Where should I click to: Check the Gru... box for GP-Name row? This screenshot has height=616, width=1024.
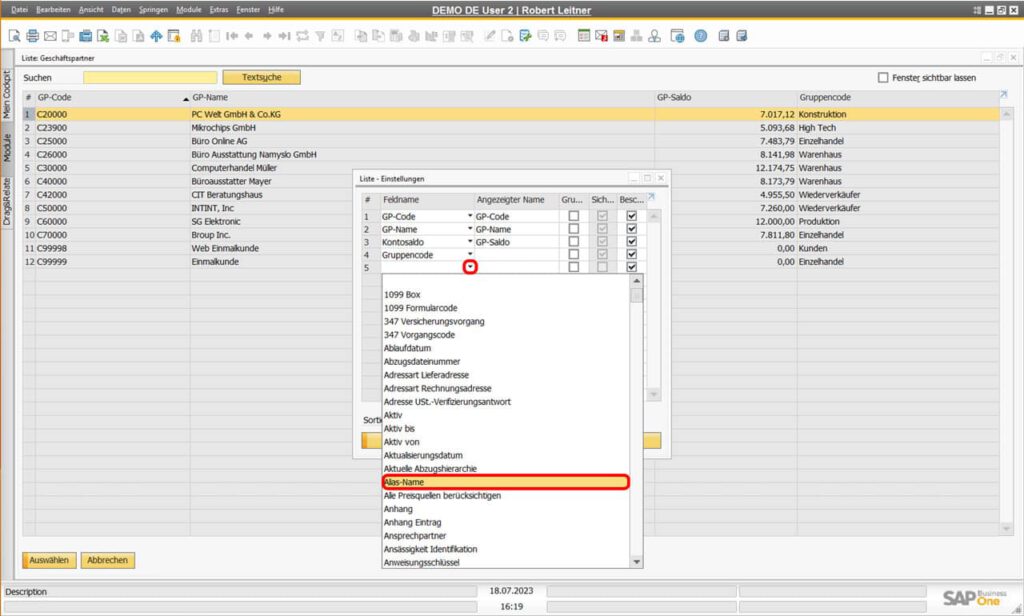tap(573, 229)
